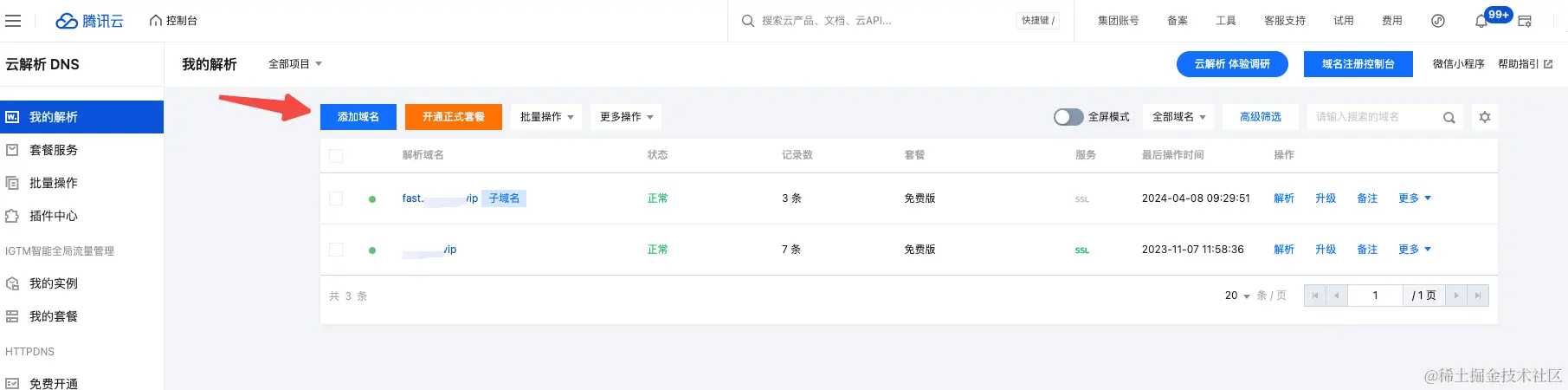The height and width of the screenshot is (390, 1568).
Task: Open the hamburger navigation menu
Action: click(13, 21)
